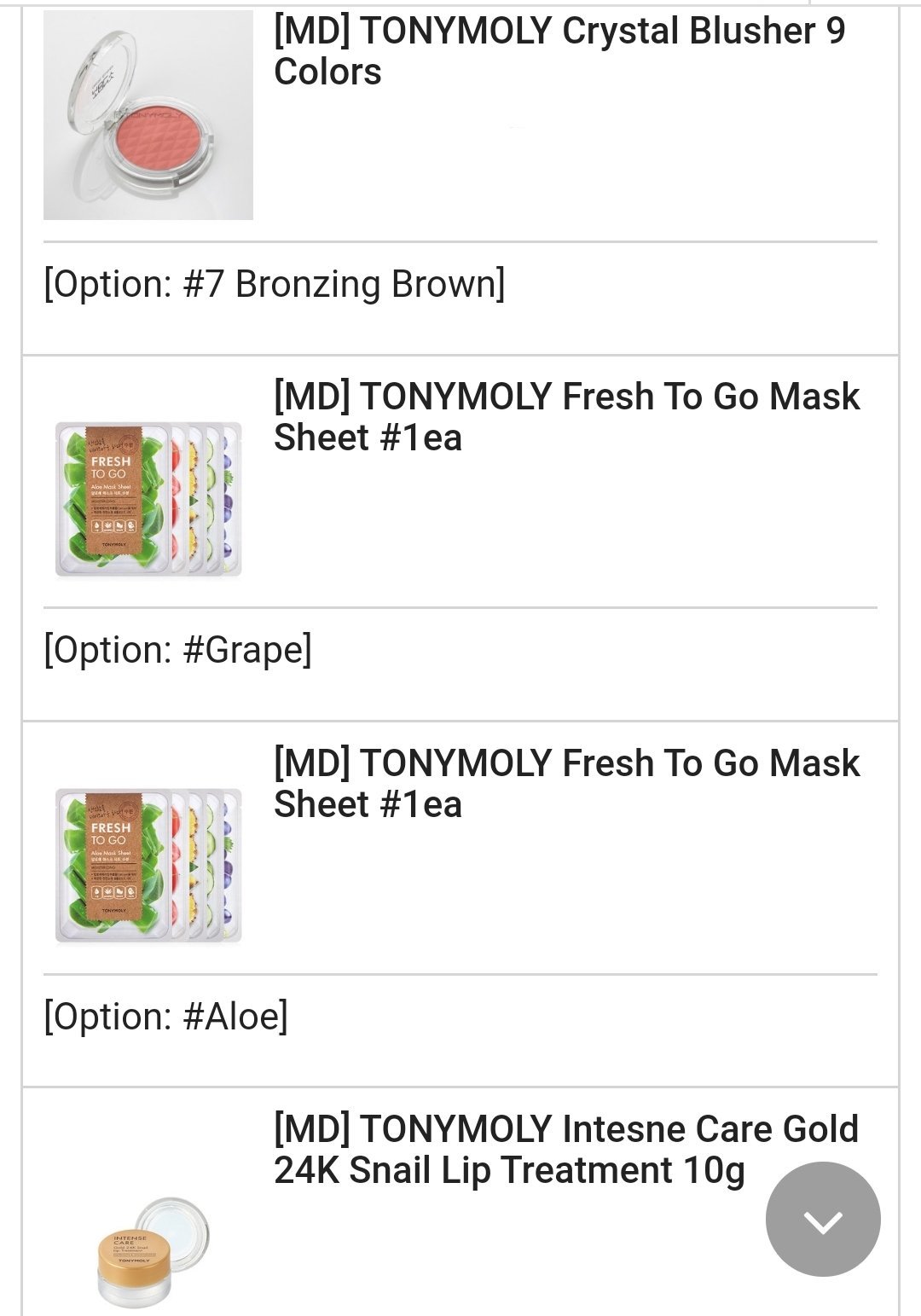The height and width of the screenshot is (1316, 921).
Task: Click 'Sheet #1ea' text in the Aloe item
Action: (368, 804)
